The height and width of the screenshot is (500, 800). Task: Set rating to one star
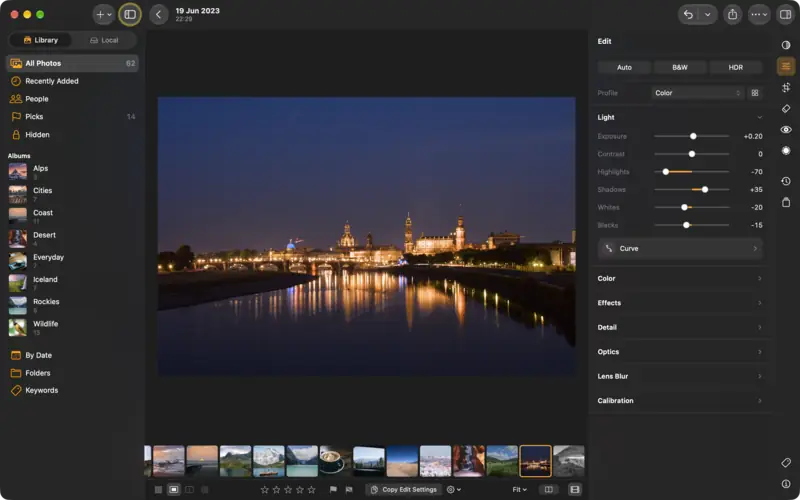tap(264, 490)
